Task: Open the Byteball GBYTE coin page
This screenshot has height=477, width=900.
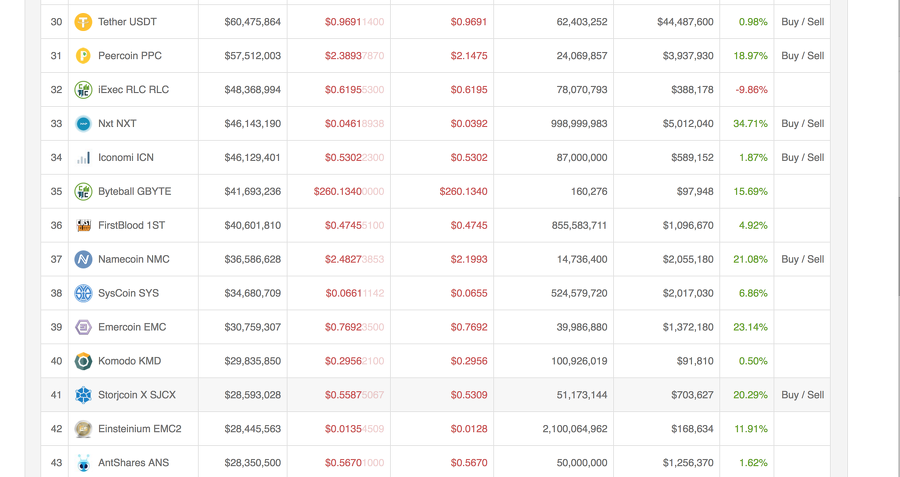Action: [134, 192]
